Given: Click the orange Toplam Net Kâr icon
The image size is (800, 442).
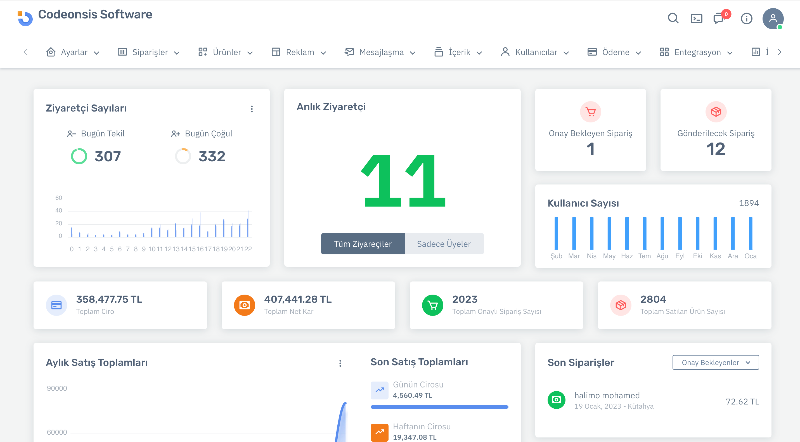Looking at the screenshot, I should [x=244, y=305].
